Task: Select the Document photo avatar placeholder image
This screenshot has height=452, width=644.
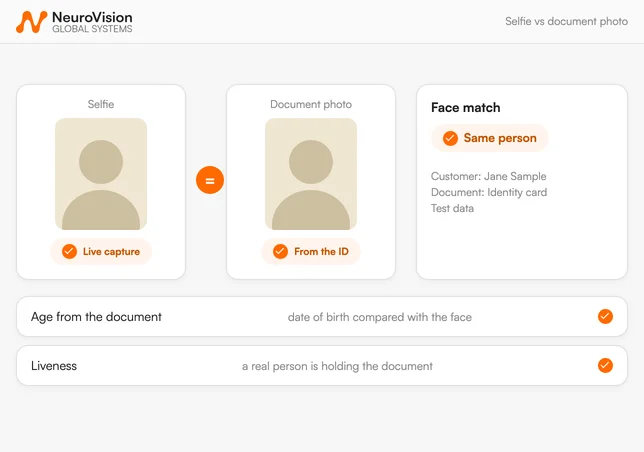Action: click(311, 174)
